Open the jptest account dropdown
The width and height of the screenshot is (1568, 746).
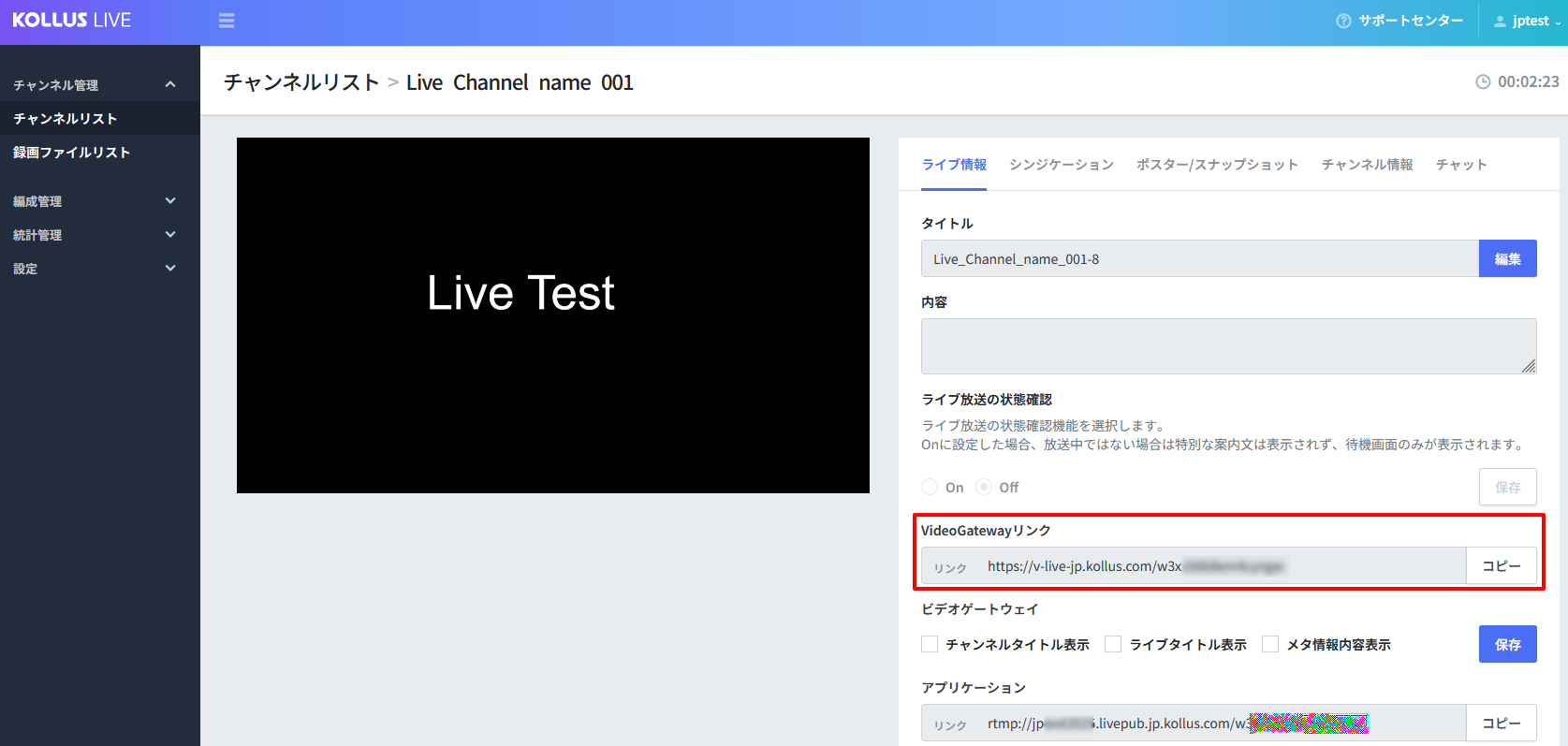(x=1527, y=21)
